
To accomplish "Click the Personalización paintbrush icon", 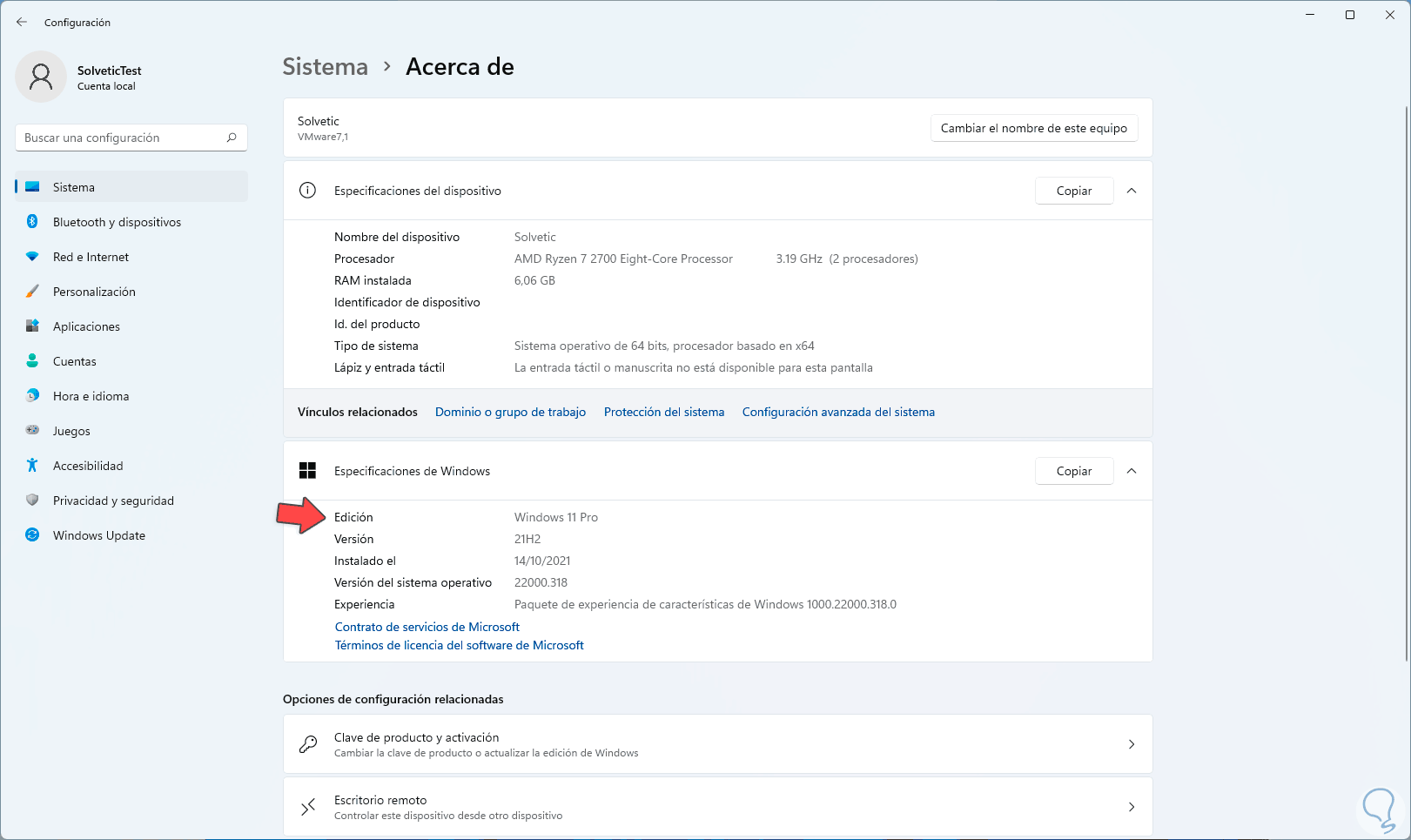I will click(32, 292).
